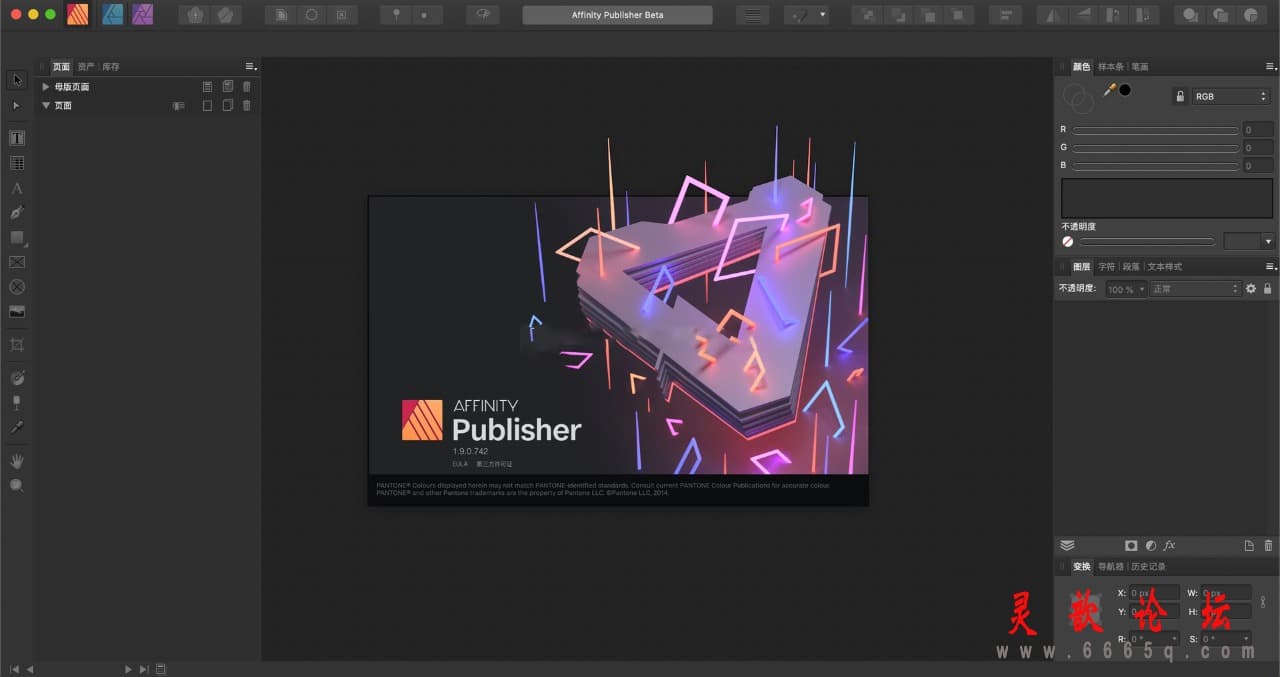Click the layers stack icon
This screenshot has width=1280, height=677.
[1067, 545]
